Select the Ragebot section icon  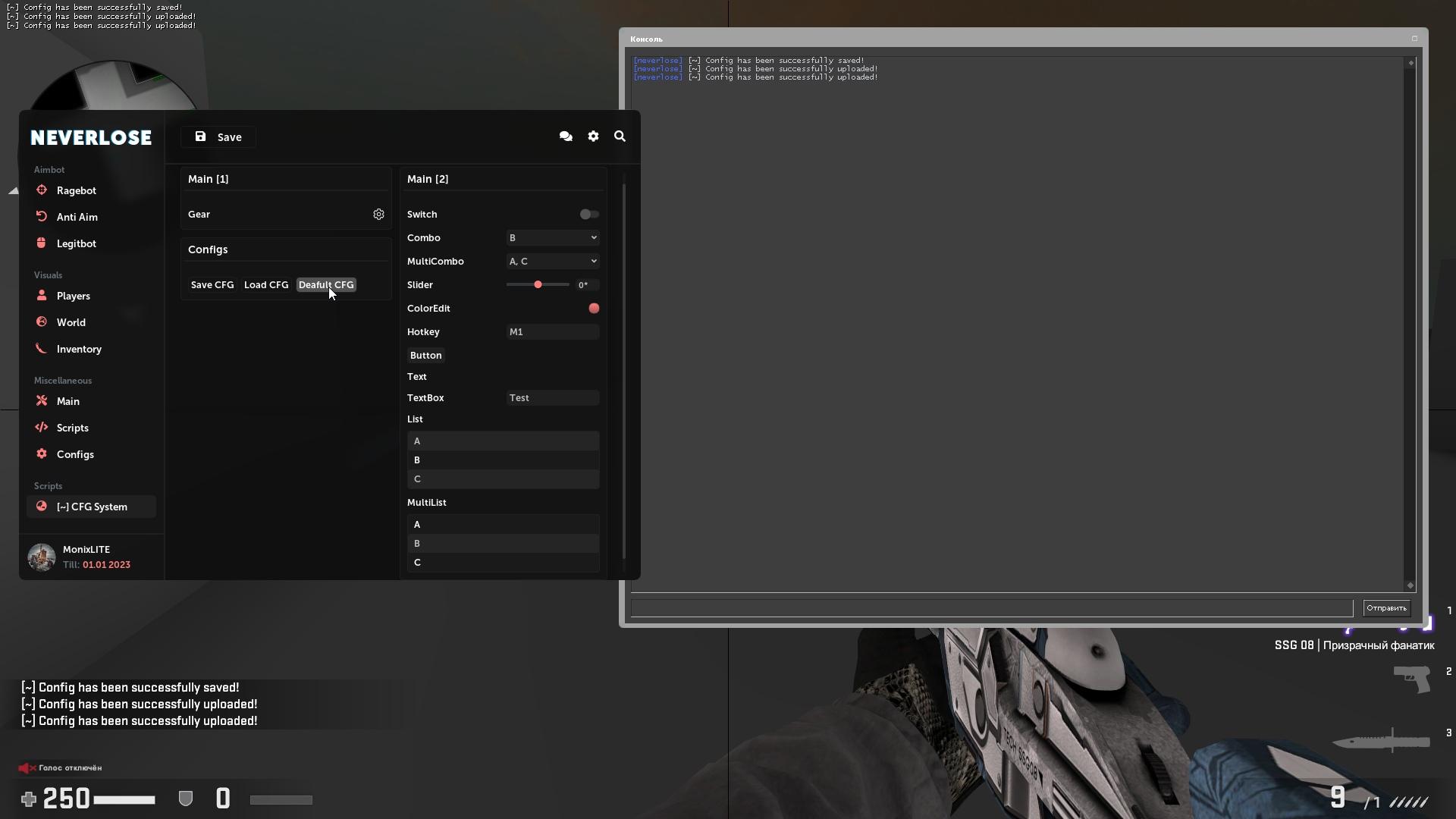coord(42,190)
